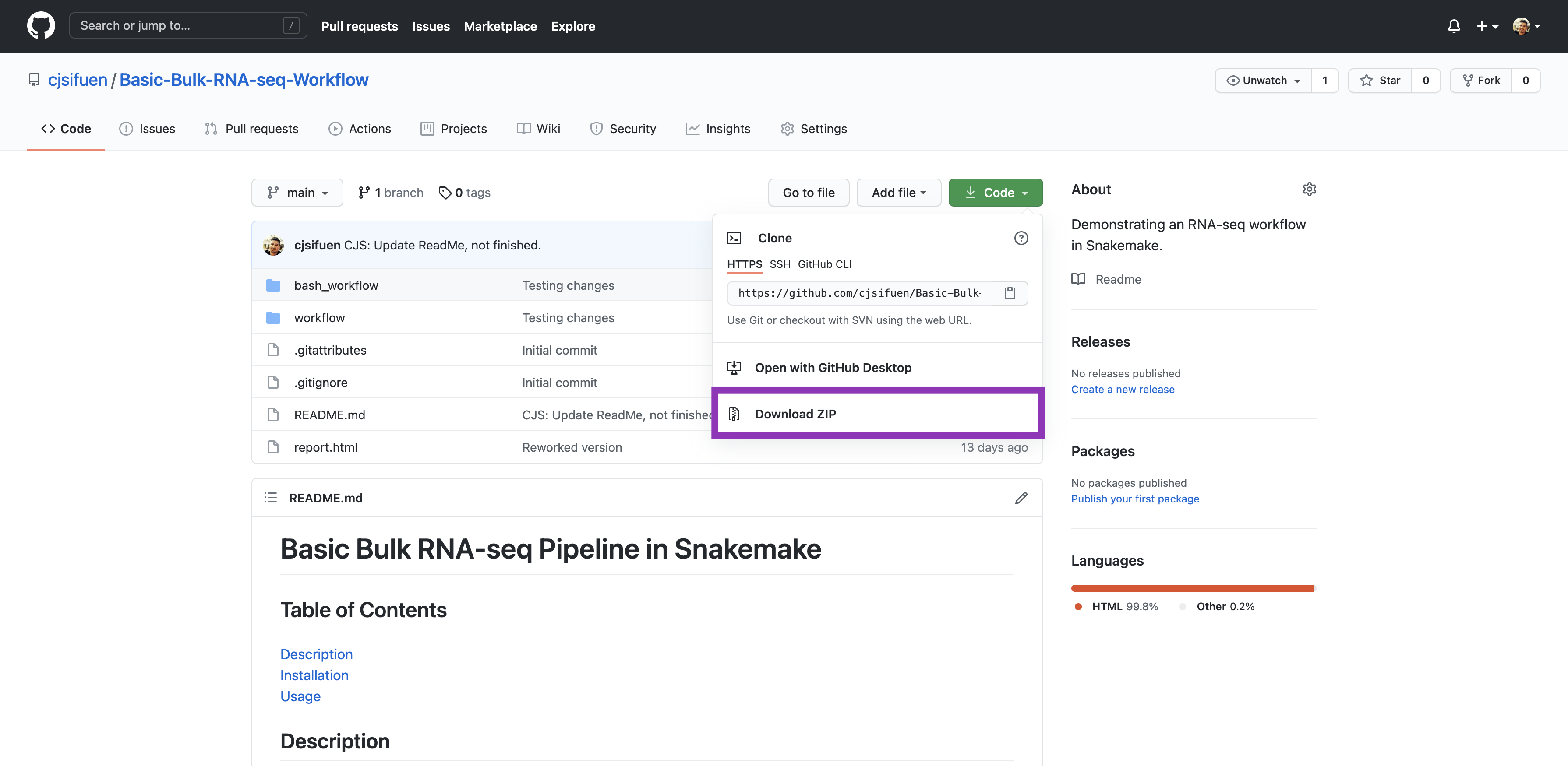1568x766 pixels.
Task: Open the 0 tags link
Action: [x=464, y=192]
